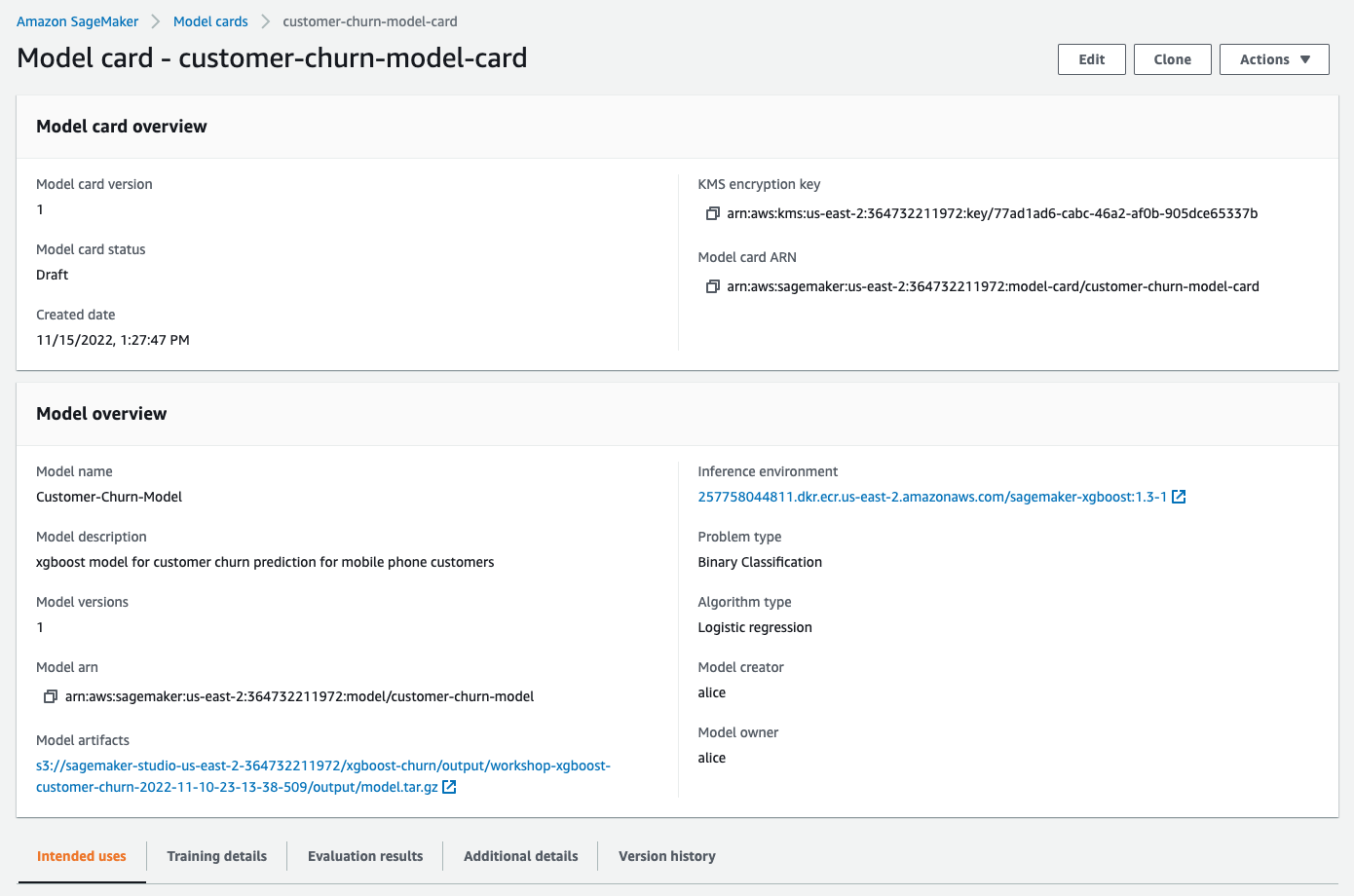Click external link icon beside inference environment
1354x896 pixels.
(1179, 497)
